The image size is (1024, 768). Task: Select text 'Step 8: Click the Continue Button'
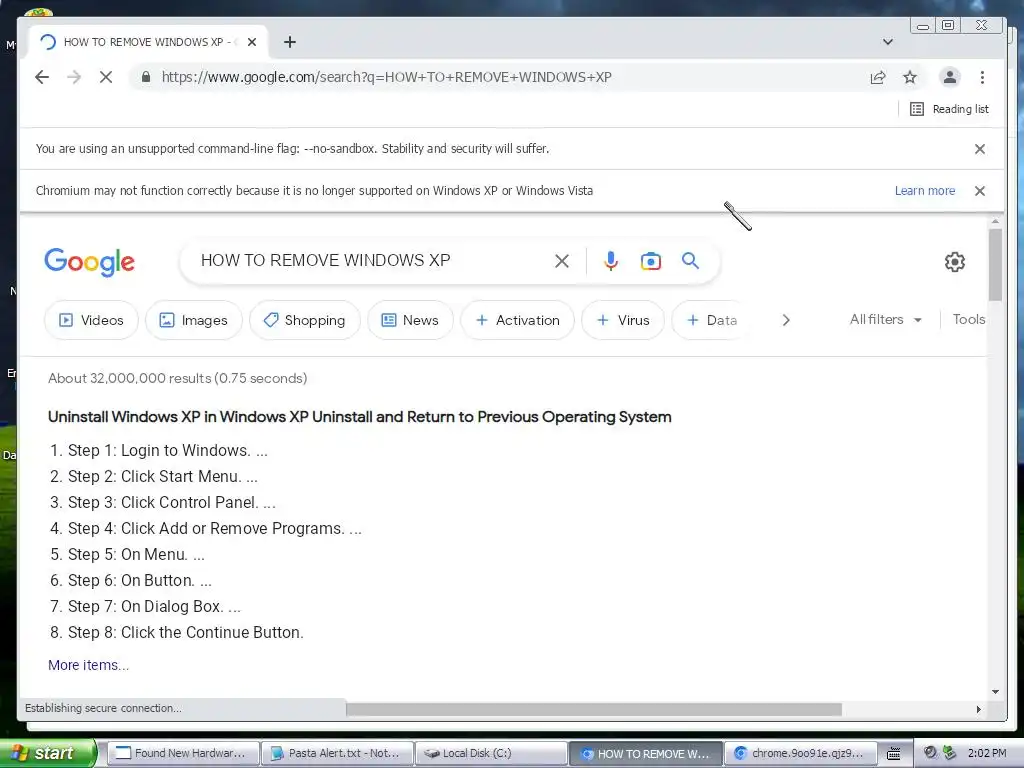[x=185, y=632]
